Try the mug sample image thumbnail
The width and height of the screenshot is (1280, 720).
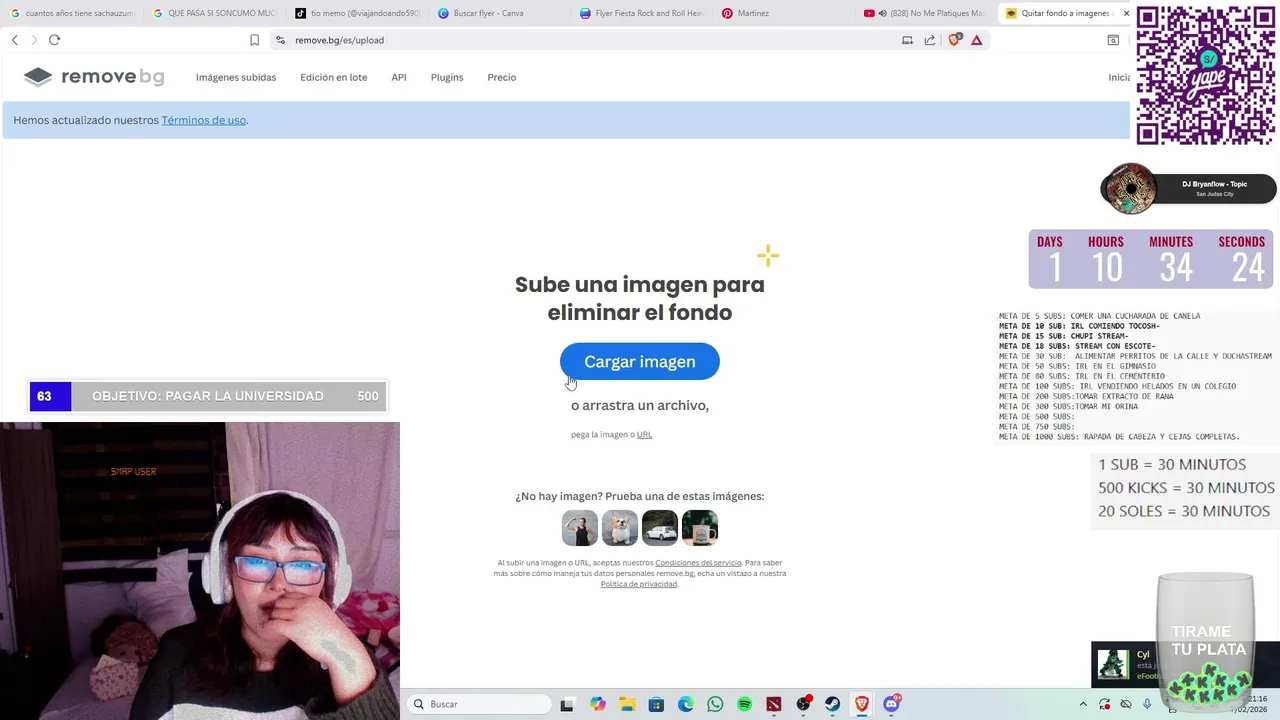point(700,528)
